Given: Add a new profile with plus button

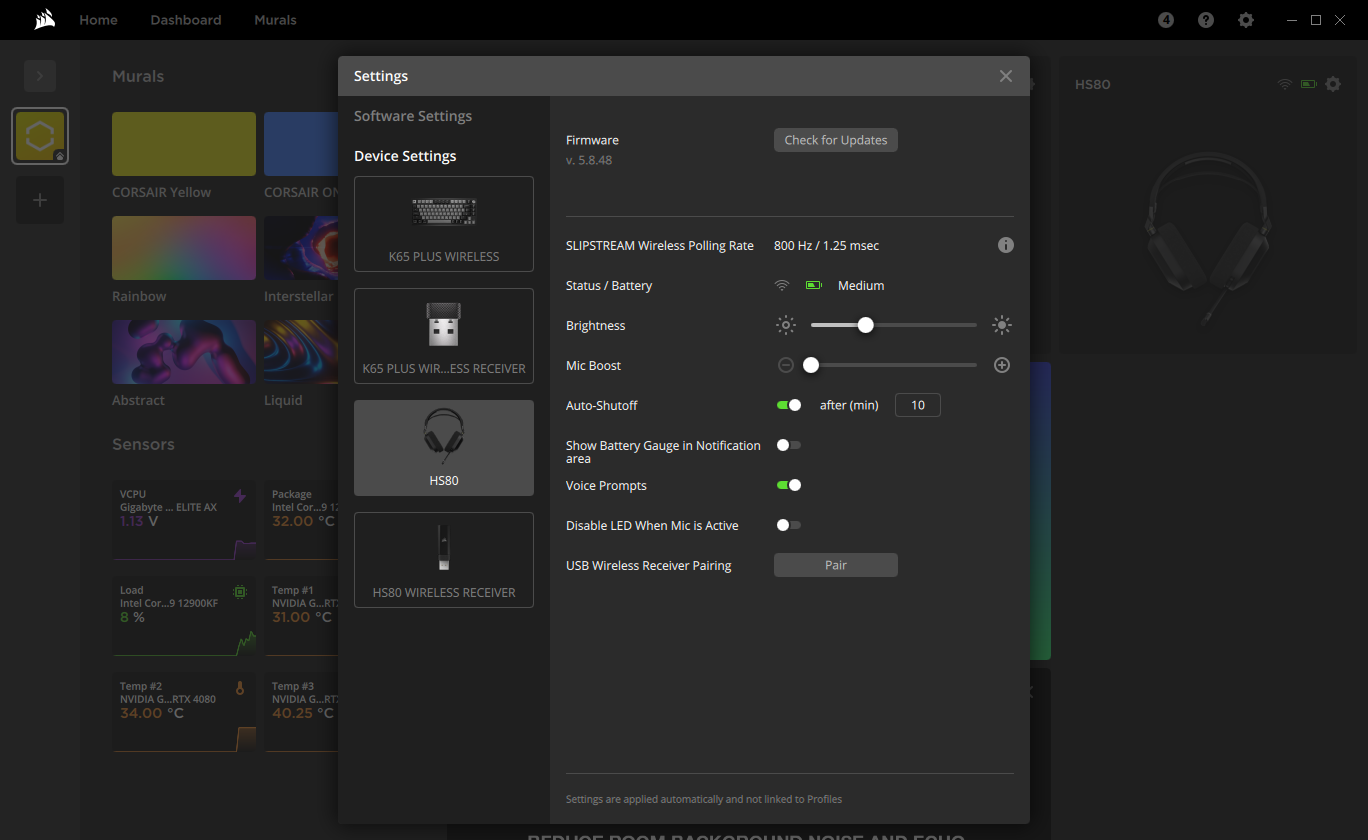Looking at the screenshot, I should coord(40,200).
